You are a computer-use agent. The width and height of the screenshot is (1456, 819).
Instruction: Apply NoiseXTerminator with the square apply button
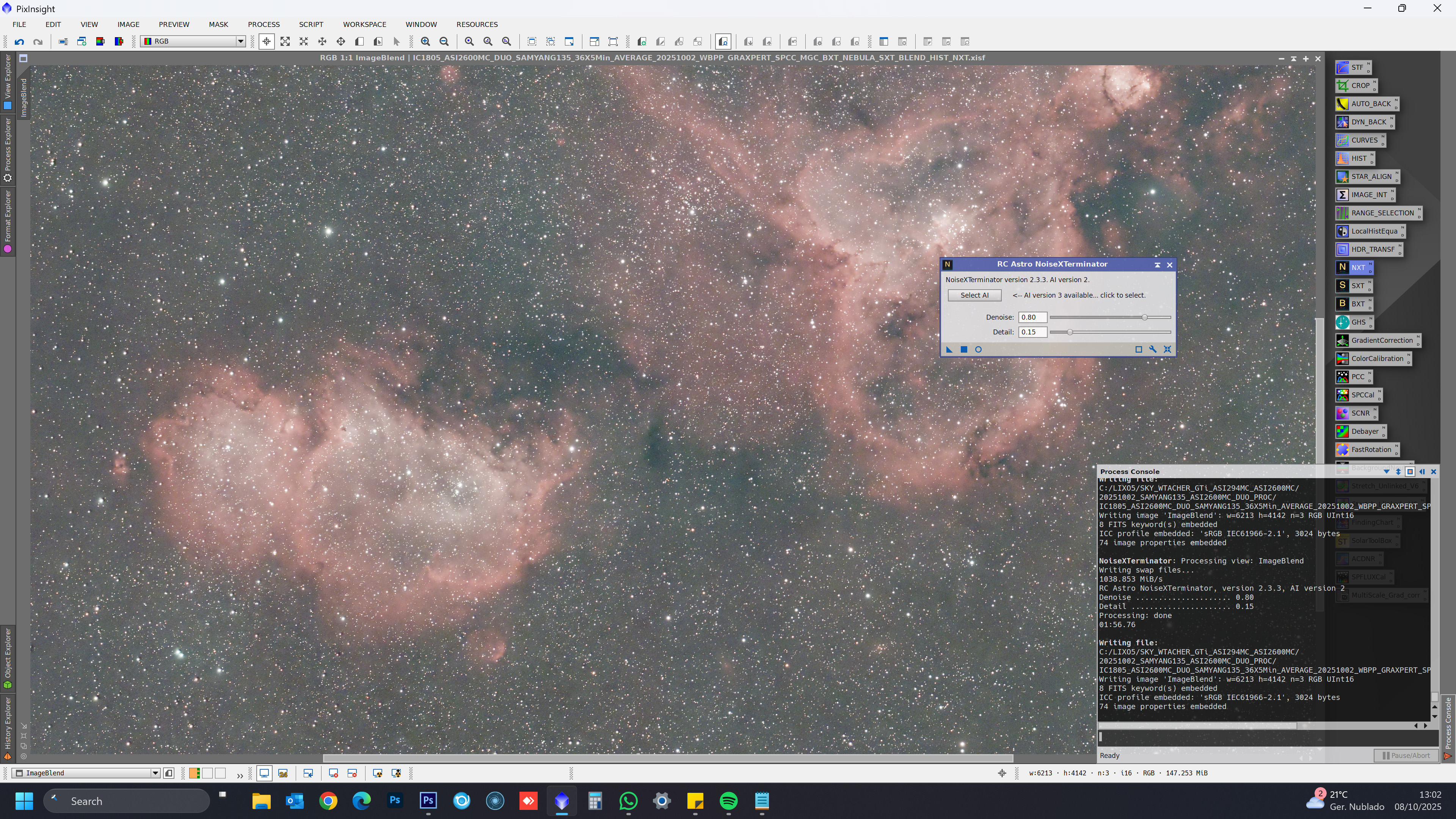[x=964, y=349]
